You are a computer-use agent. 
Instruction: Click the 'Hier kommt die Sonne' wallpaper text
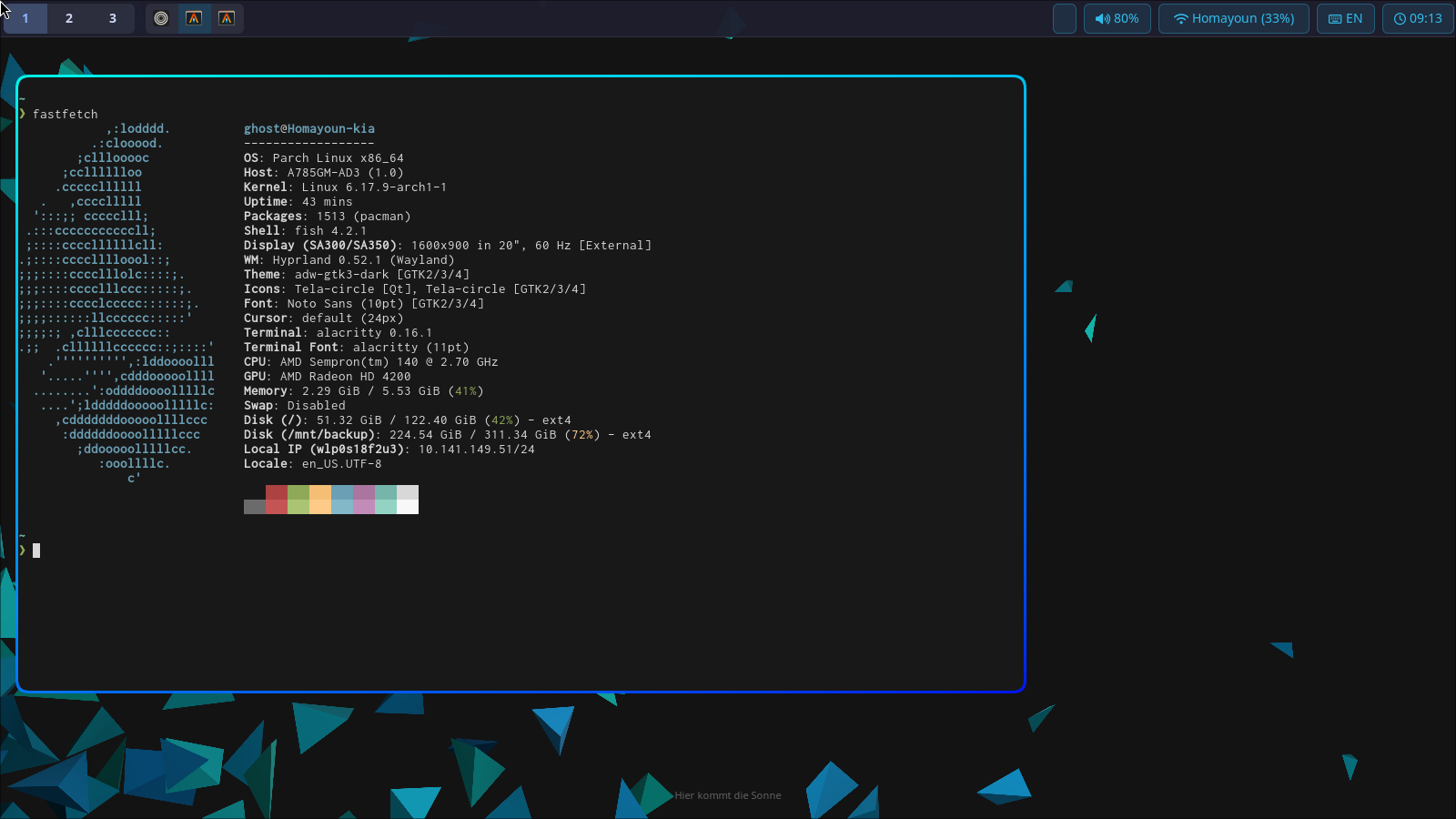pos(728,795)
